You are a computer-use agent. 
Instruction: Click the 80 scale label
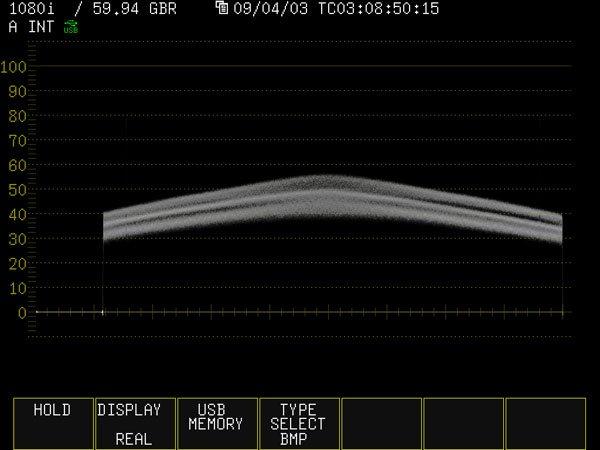[x=18, y=116]
